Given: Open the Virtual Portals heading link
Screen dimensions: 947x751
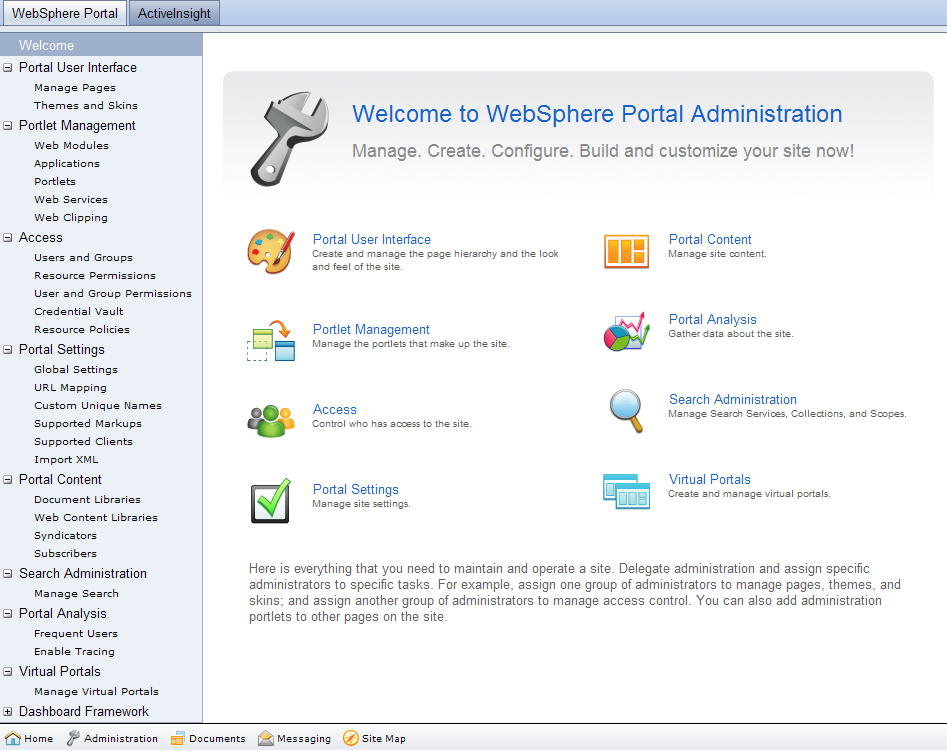Looking at the screenshot, I should (710, 479).
